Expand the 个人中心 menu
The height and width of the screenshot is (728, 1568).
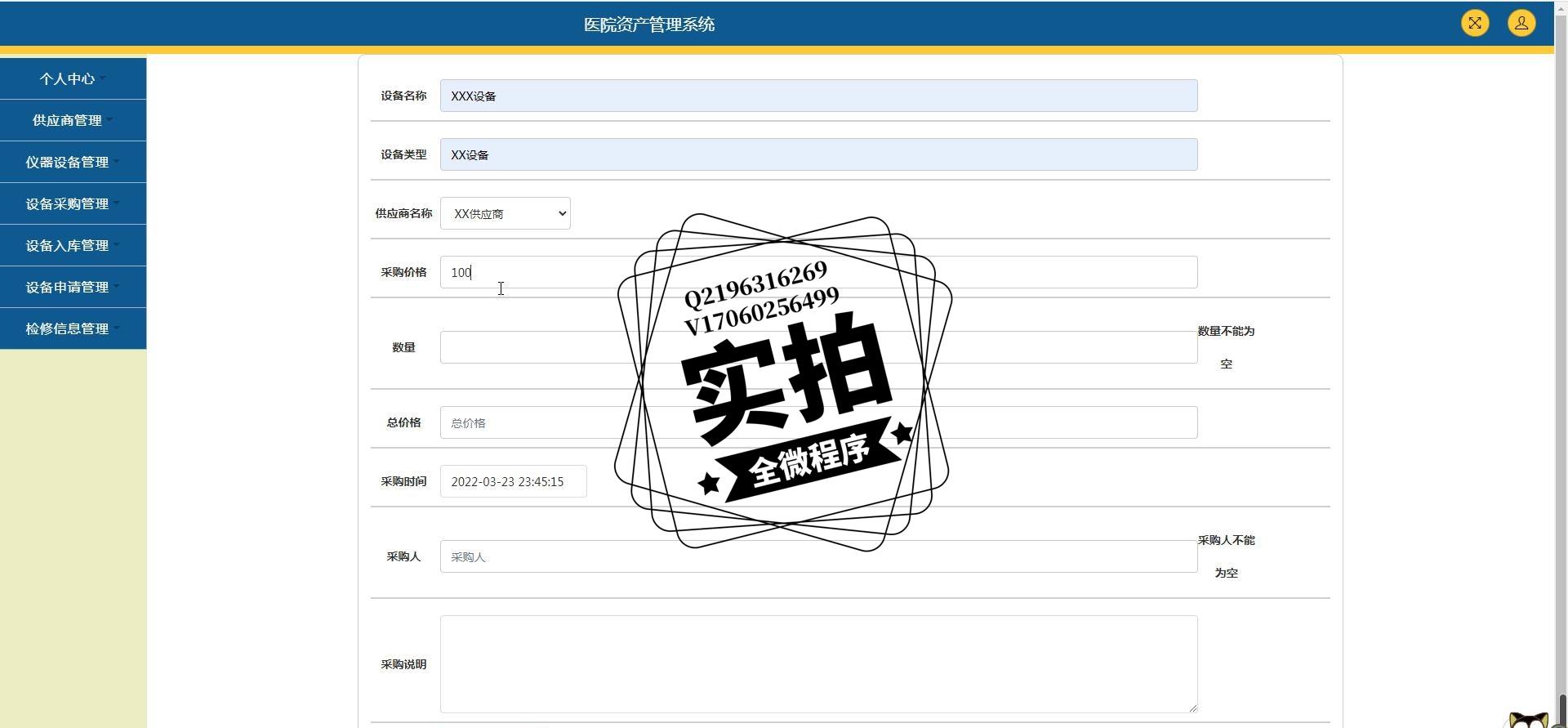tap(73, 78)
